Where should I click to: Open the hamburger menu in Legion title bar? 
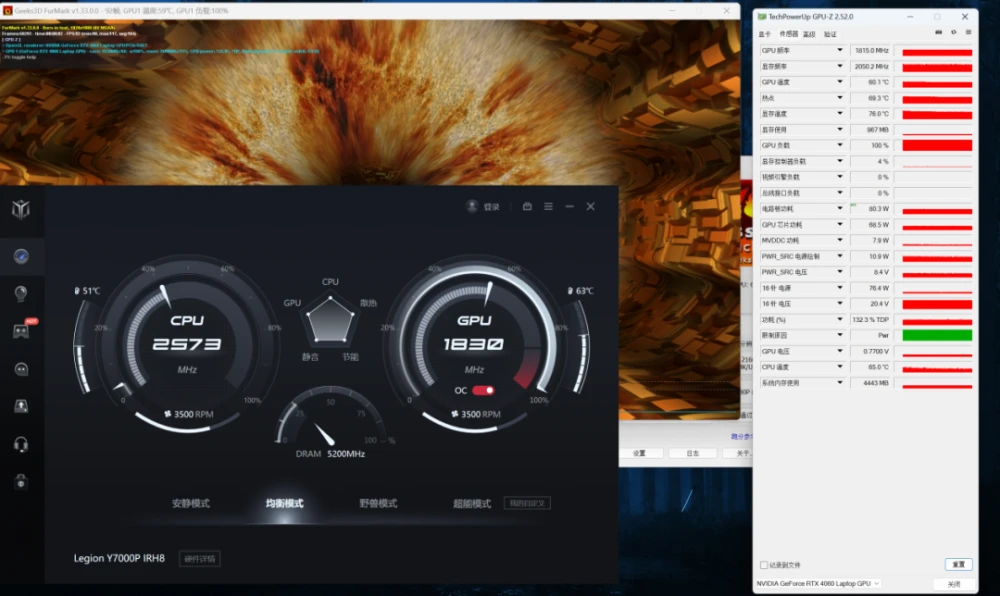[x=548, y=207]
